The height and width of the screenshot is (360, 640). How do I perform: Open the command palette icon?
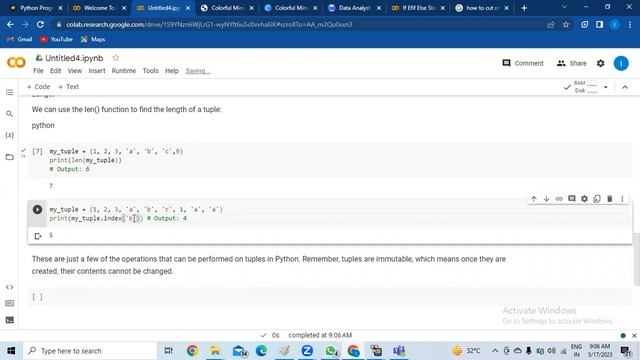pyautogui.click(x=9, y=303)
